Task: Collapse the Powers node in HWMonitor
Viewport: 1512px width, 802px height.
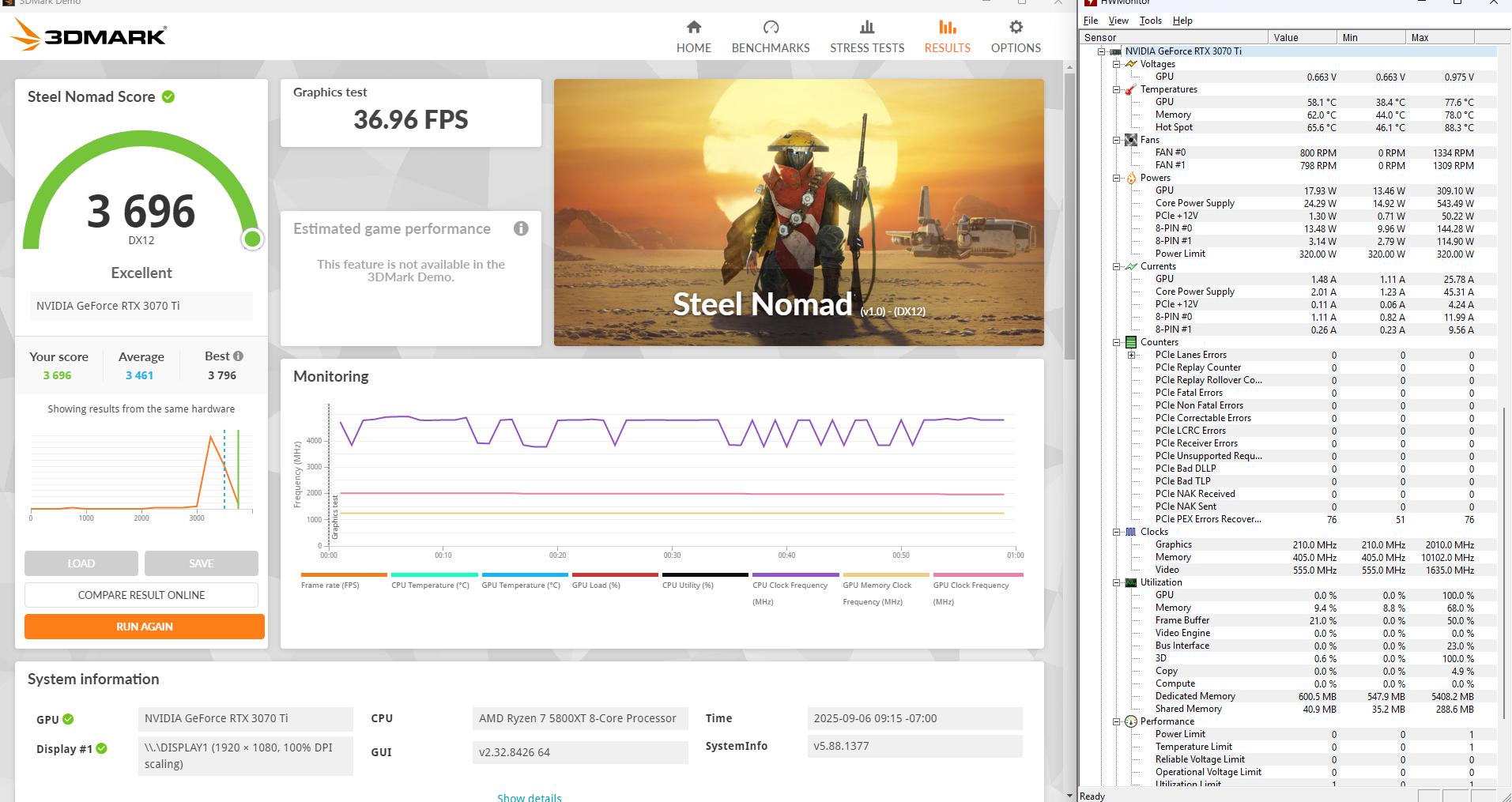Action: [1116, 178]
